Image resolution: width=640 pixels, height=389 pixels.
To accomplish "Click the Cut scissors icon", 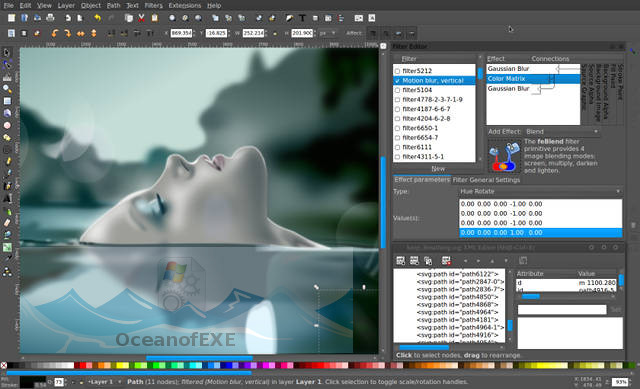I will point(141,18).
